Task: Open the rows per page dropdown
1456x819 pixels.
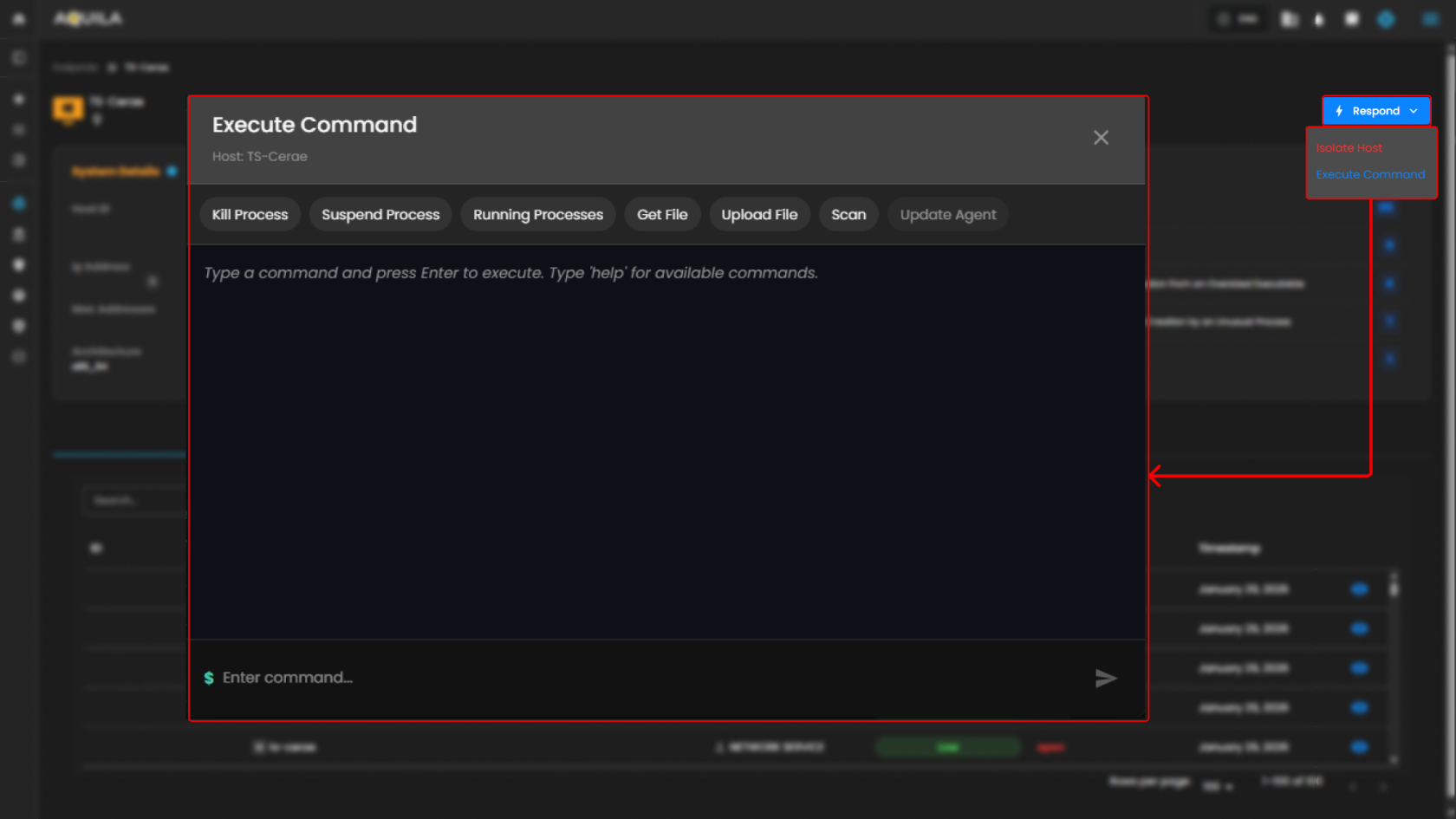Action: [x=1217, y=786]
